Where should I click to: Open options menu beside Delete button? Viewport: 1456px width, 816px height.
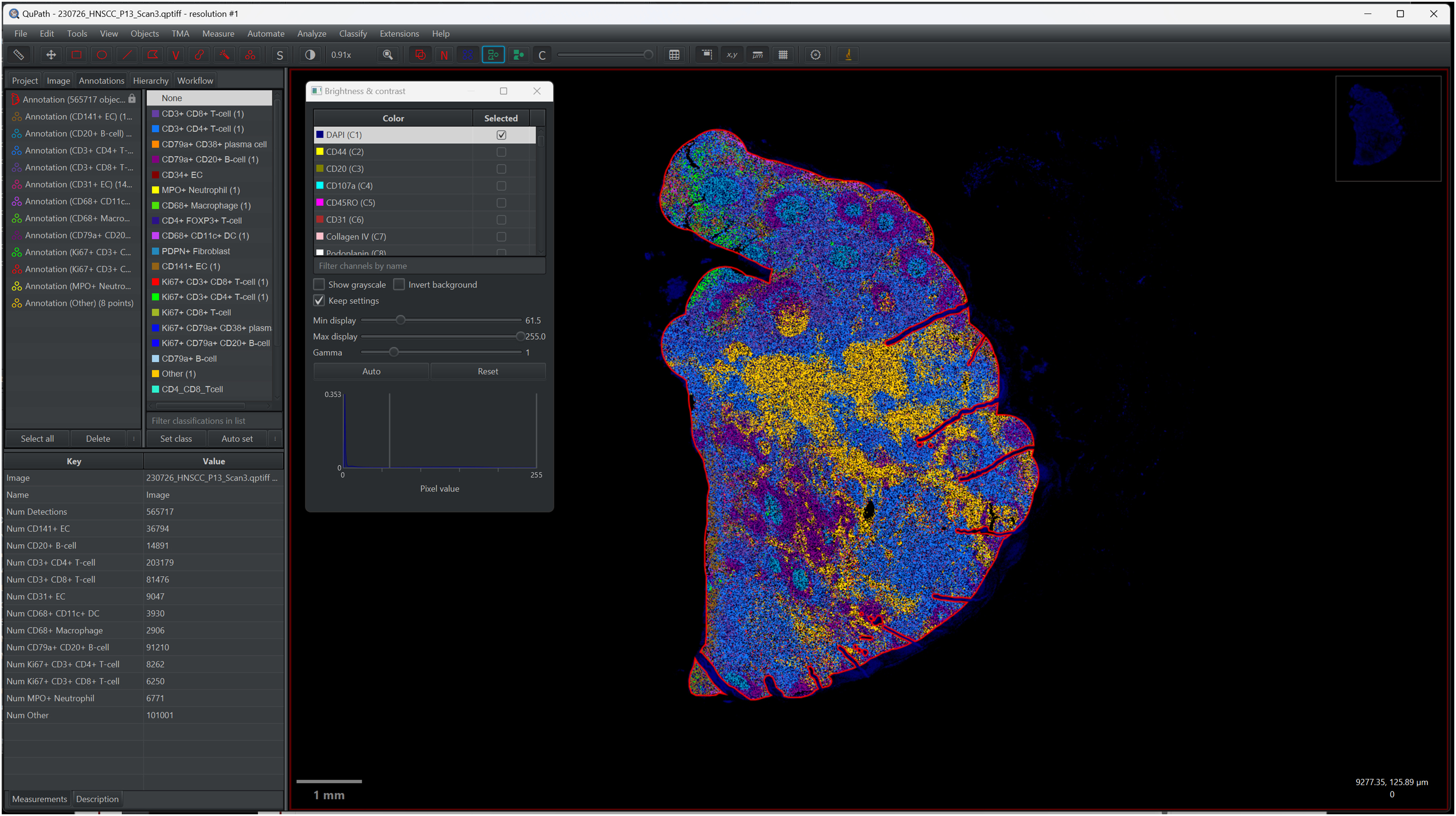(134, 439)
